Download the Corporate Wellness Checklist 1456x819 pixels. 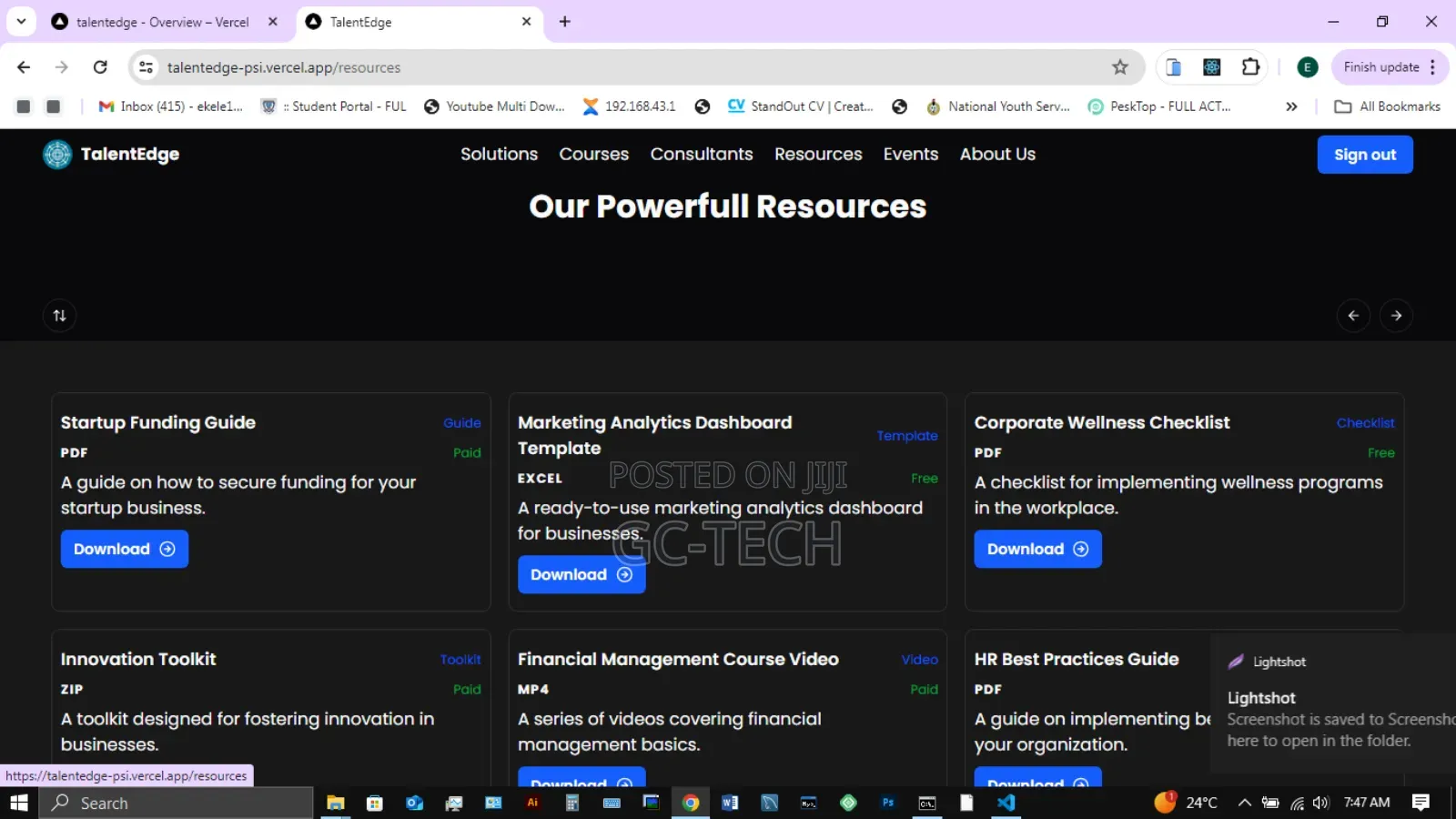click(1037, 549)
